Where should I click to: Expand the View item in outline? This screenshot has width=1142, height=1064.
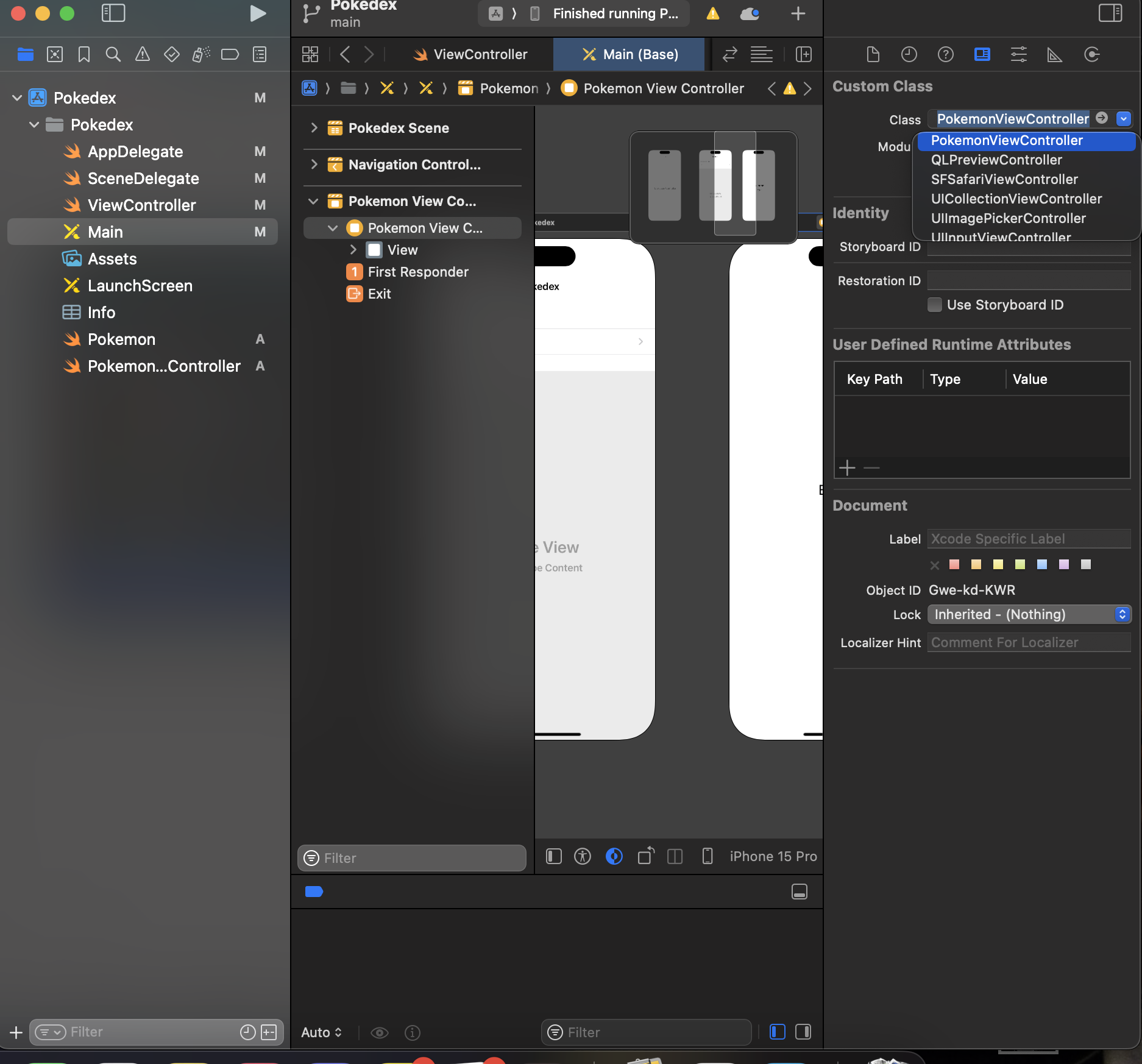click(x=353, y=249)
